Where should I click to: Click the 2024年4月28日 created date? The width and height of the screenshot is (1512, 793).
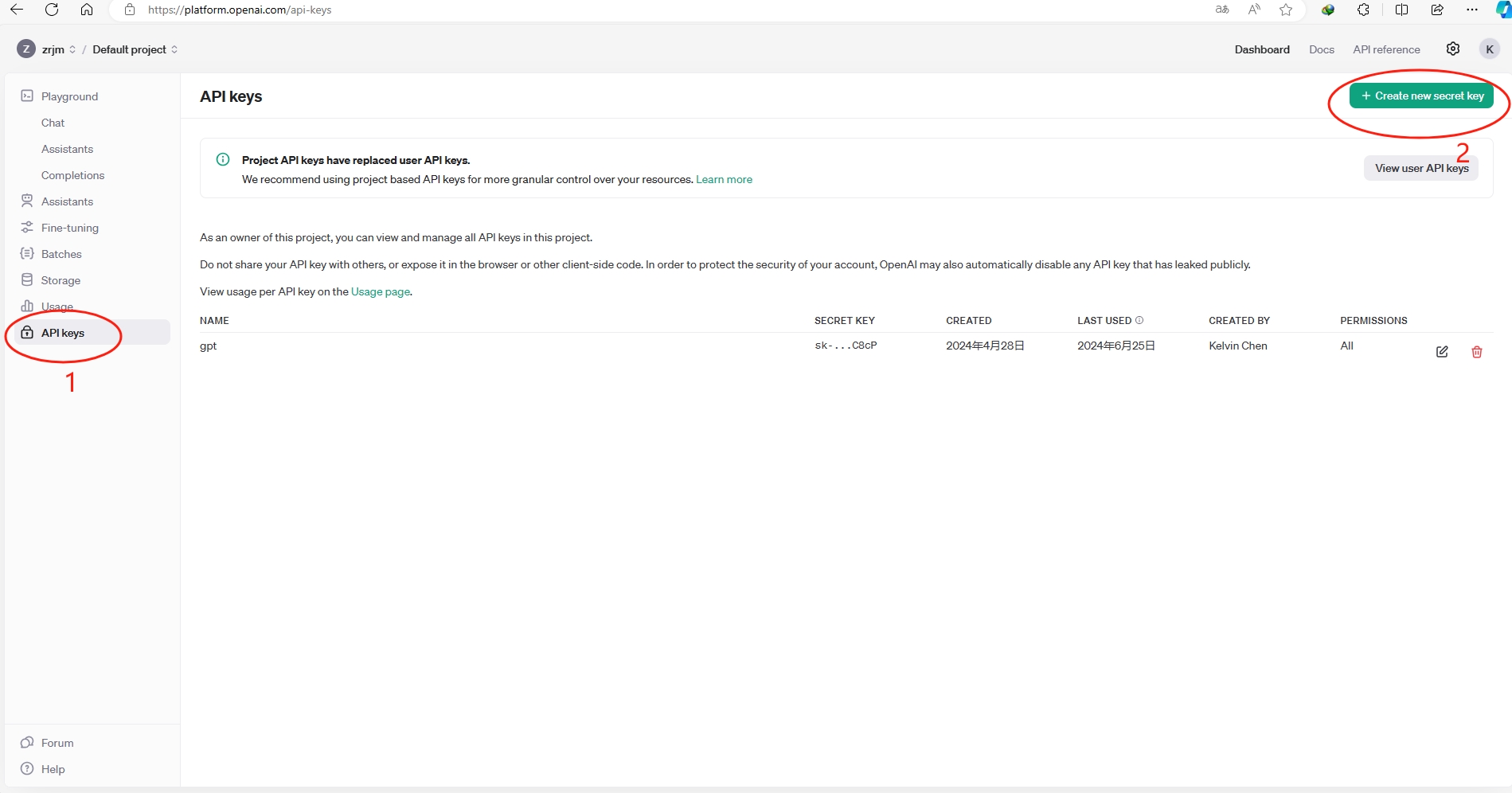985,346
